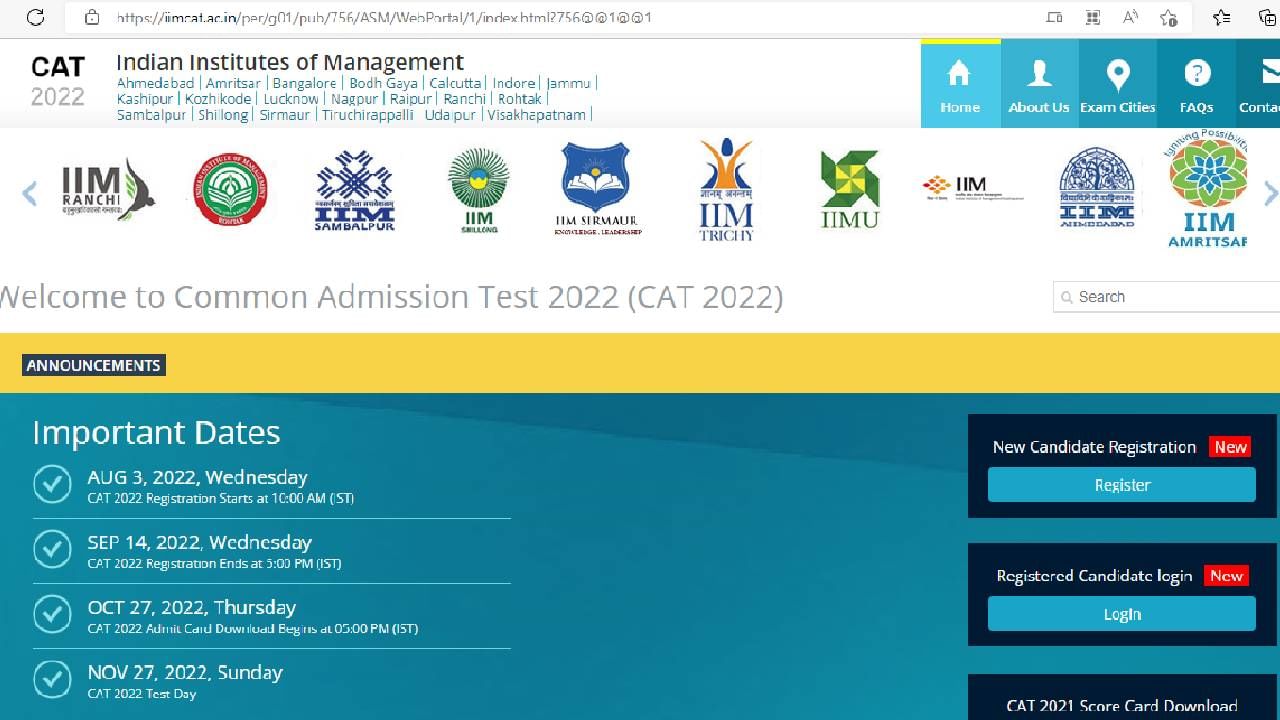Click the IIM Ahmedabad logo
Screen dimensions: 1280x720
coord(1097,188)
